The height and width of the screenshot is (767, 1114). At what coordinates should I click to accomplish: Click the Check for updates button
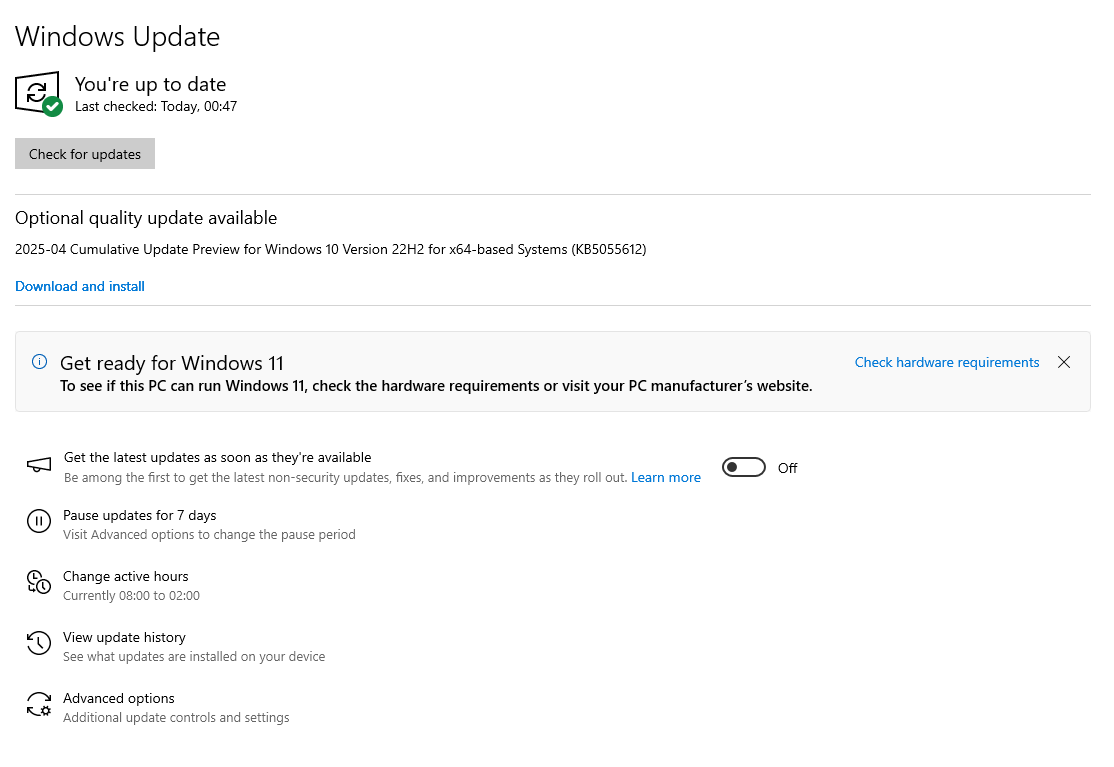(85, 153)
